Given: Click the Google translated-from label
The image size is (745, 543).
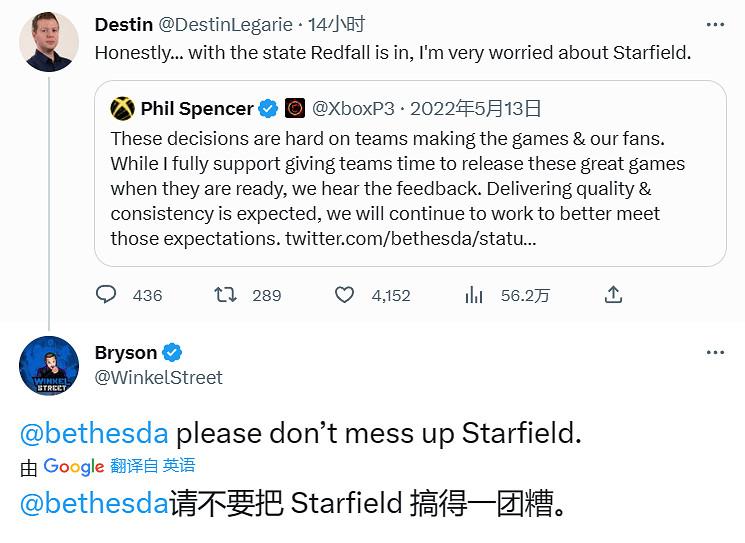Looking at the screenshot, I should tap(118, 466).
